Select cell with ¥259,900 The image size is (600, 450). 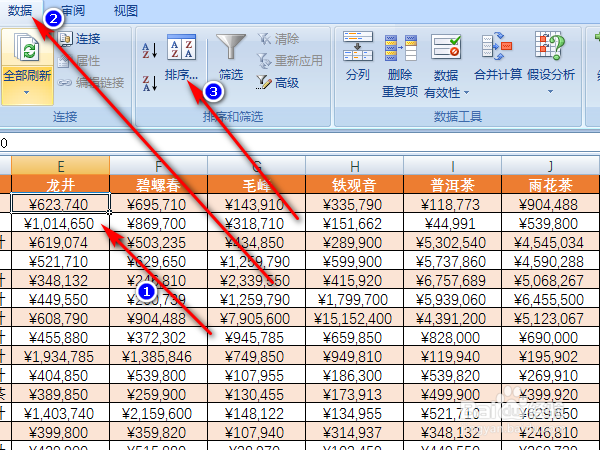(x=158, y=395)
